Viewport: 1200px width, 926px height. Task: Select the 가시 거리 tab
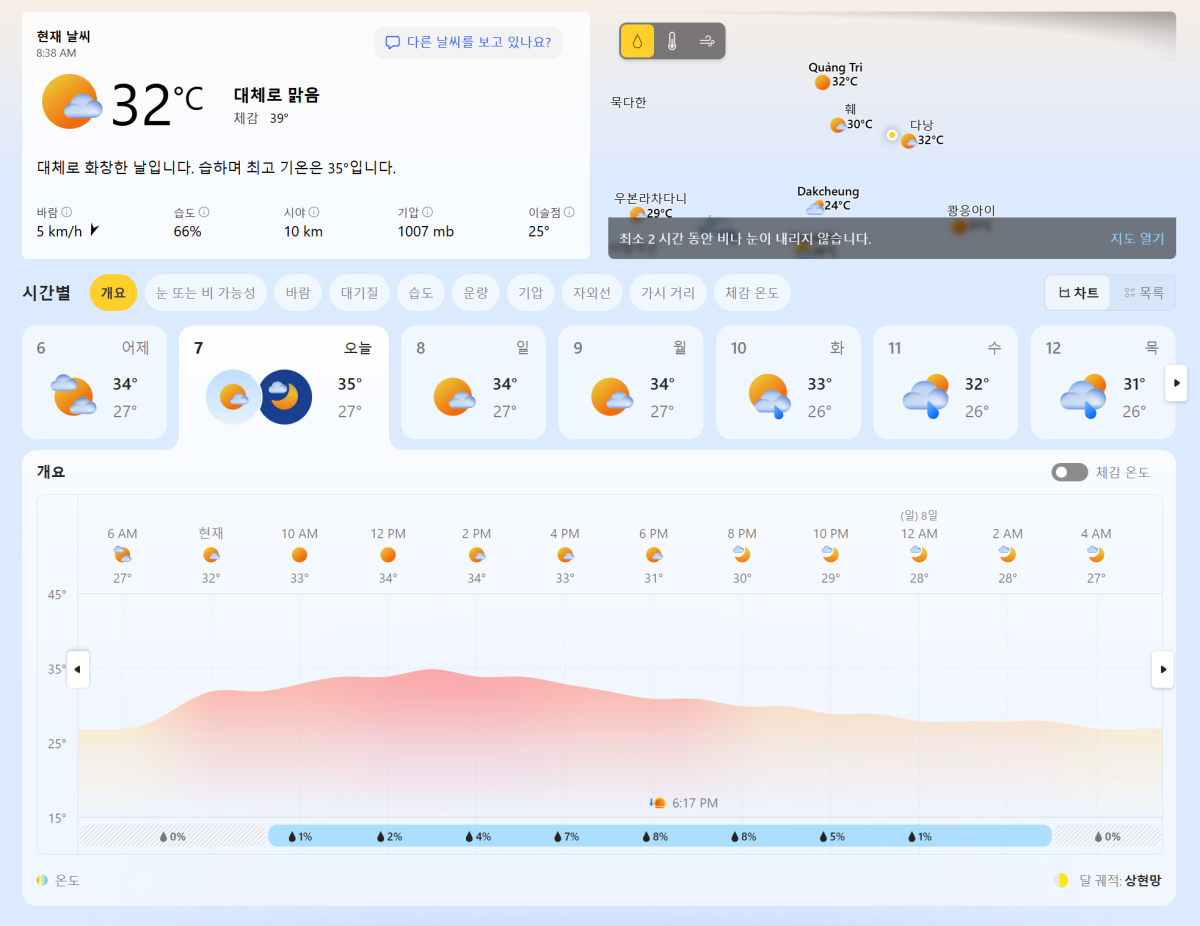pos(668,293)
